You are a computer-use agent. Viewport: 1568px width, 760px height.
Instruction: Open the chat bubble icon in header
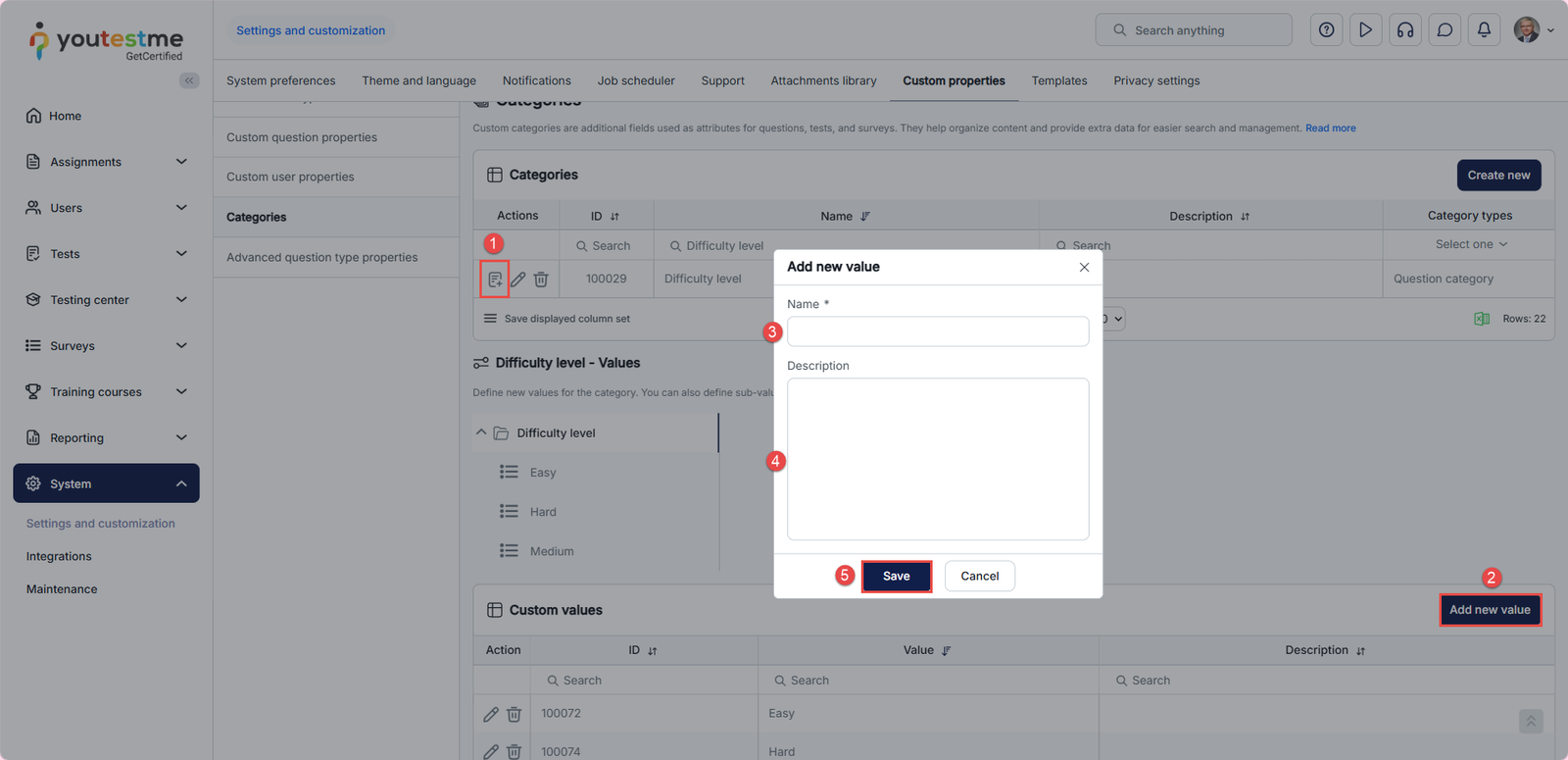coord(1445,30)
